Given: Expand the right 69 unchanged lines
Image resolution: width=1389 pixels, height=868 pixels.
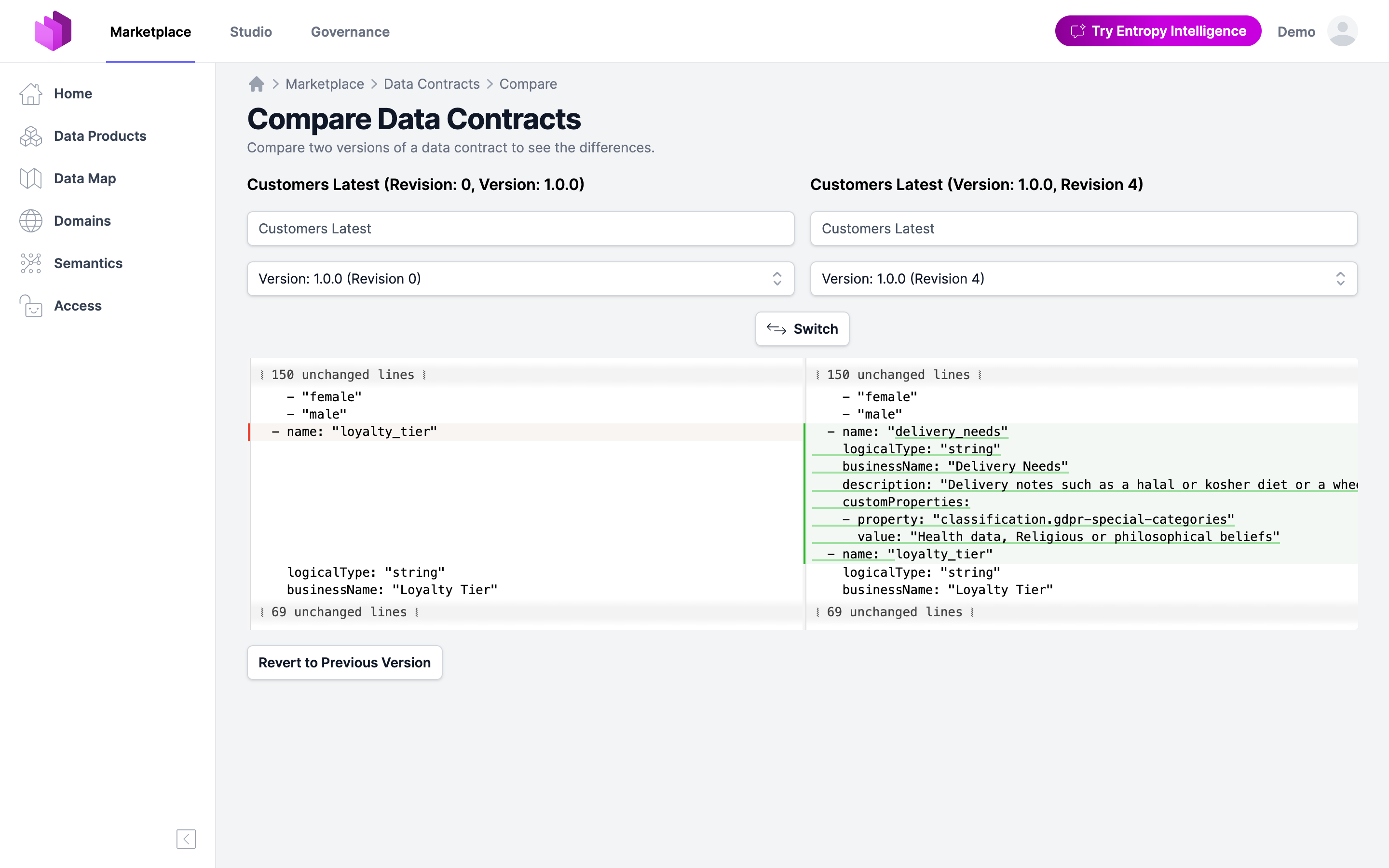Looking at the screenshot, I should (894, 612).
